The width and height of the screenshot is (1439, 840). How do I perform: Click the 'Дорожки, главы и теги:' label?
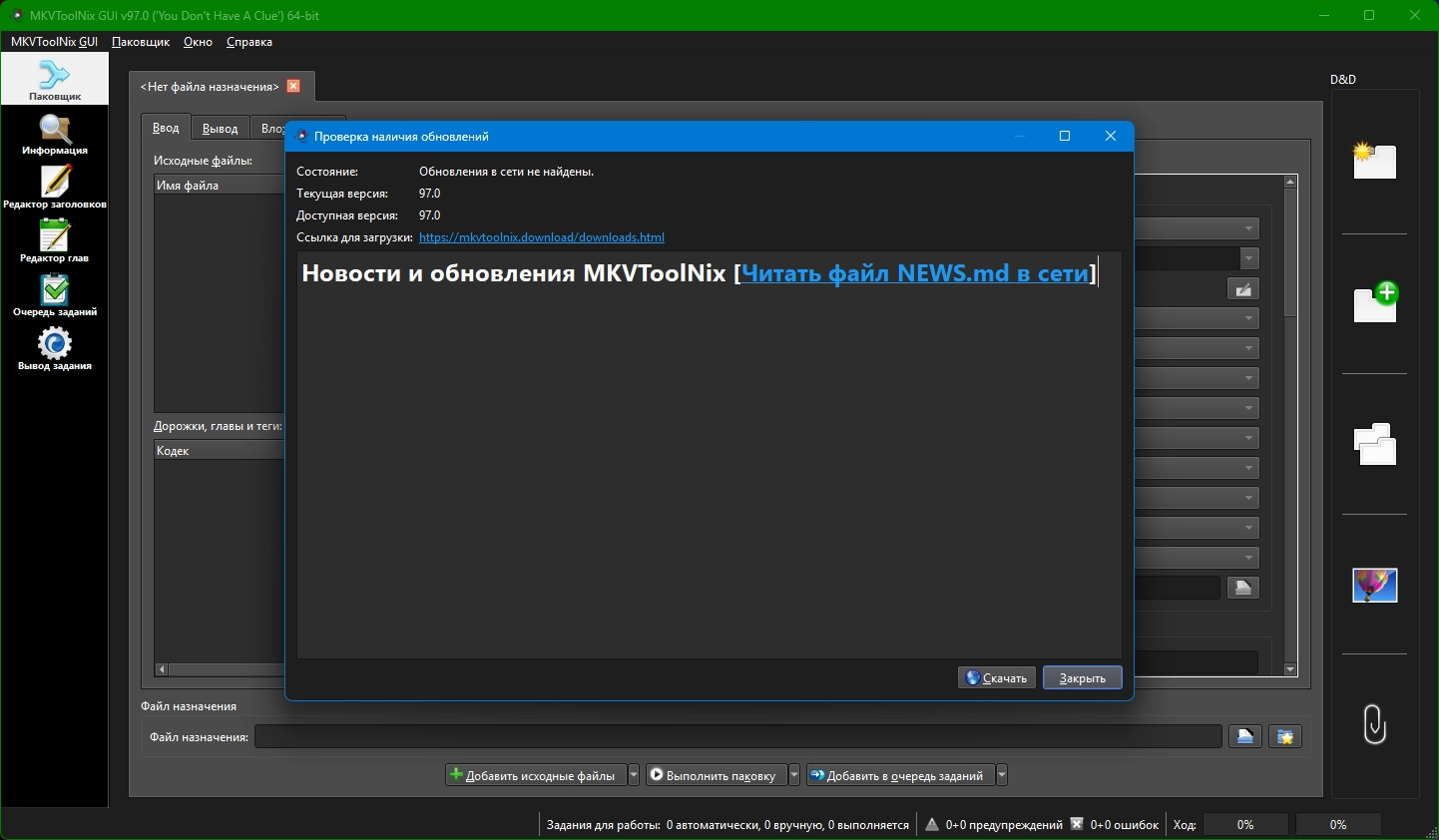tap(218, 426)
